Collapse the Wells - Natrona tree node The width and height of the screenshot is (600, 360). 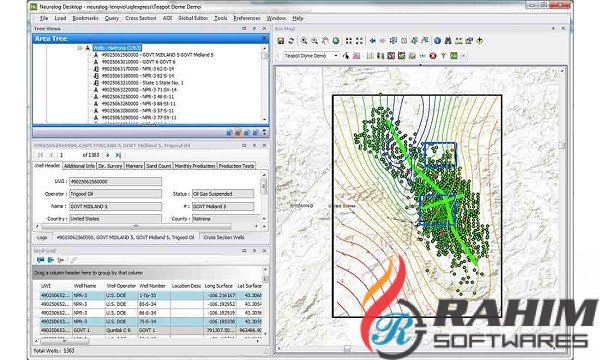(x=80, y=48)
